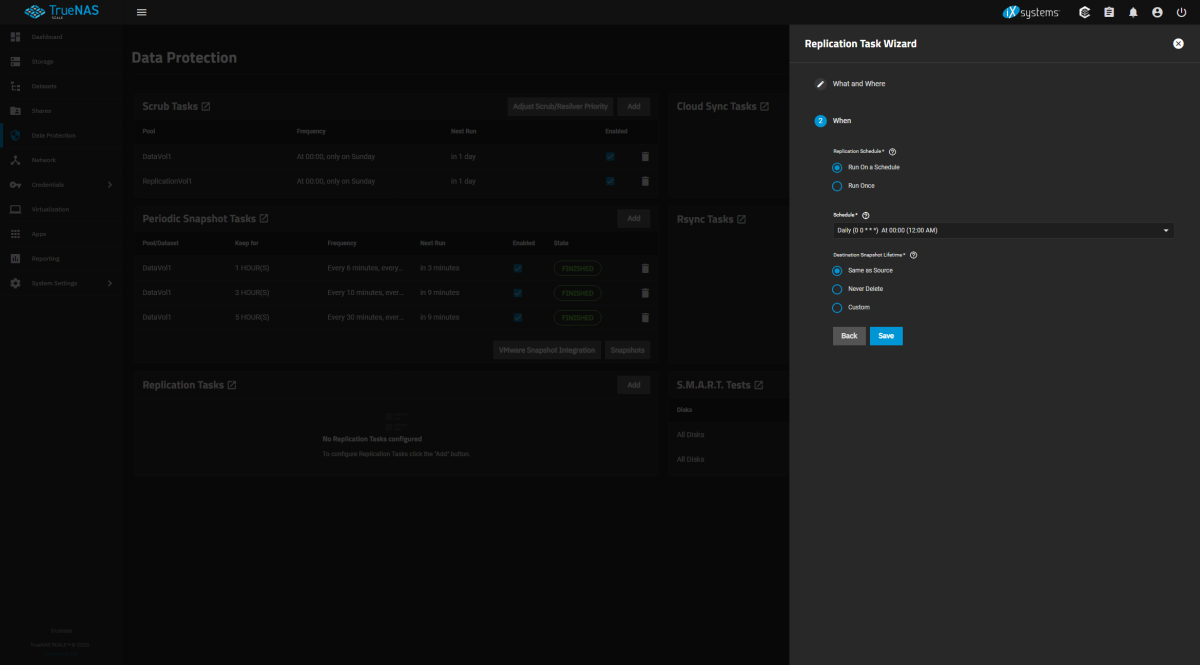The image size is (1200, 665).
Task: Toggle Enabled for 3 HOUR(S) snapshot task
Action: click(x=517, y=293)
